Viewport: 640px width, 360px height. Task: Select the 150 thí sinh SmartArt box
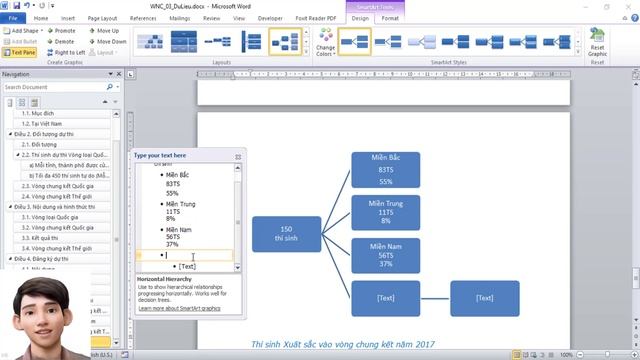(x=287, y=234)
